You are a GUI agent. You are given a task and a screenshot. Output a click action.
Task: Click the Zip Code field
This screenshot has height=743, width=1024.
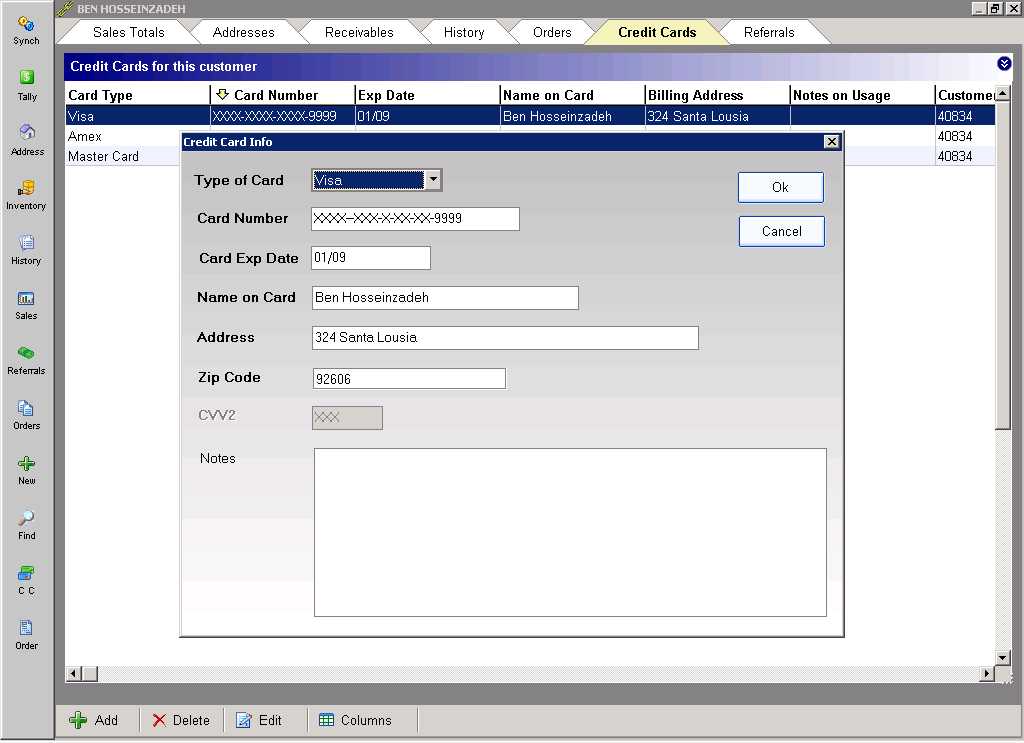[x=408, y=379]
